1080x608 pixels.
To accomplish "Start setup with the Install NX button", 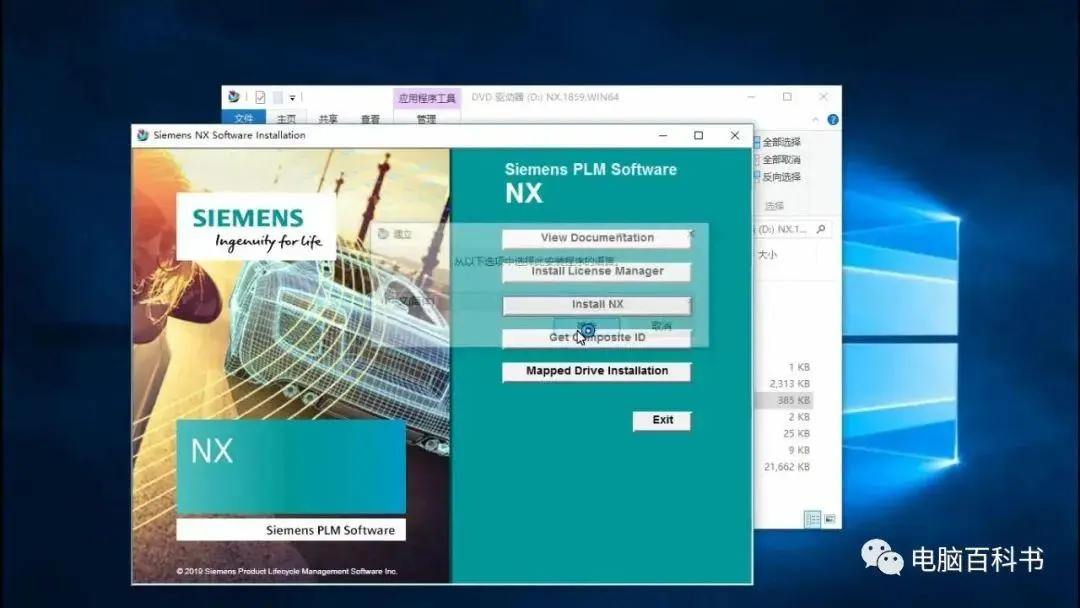I will [x=596, y=304].
